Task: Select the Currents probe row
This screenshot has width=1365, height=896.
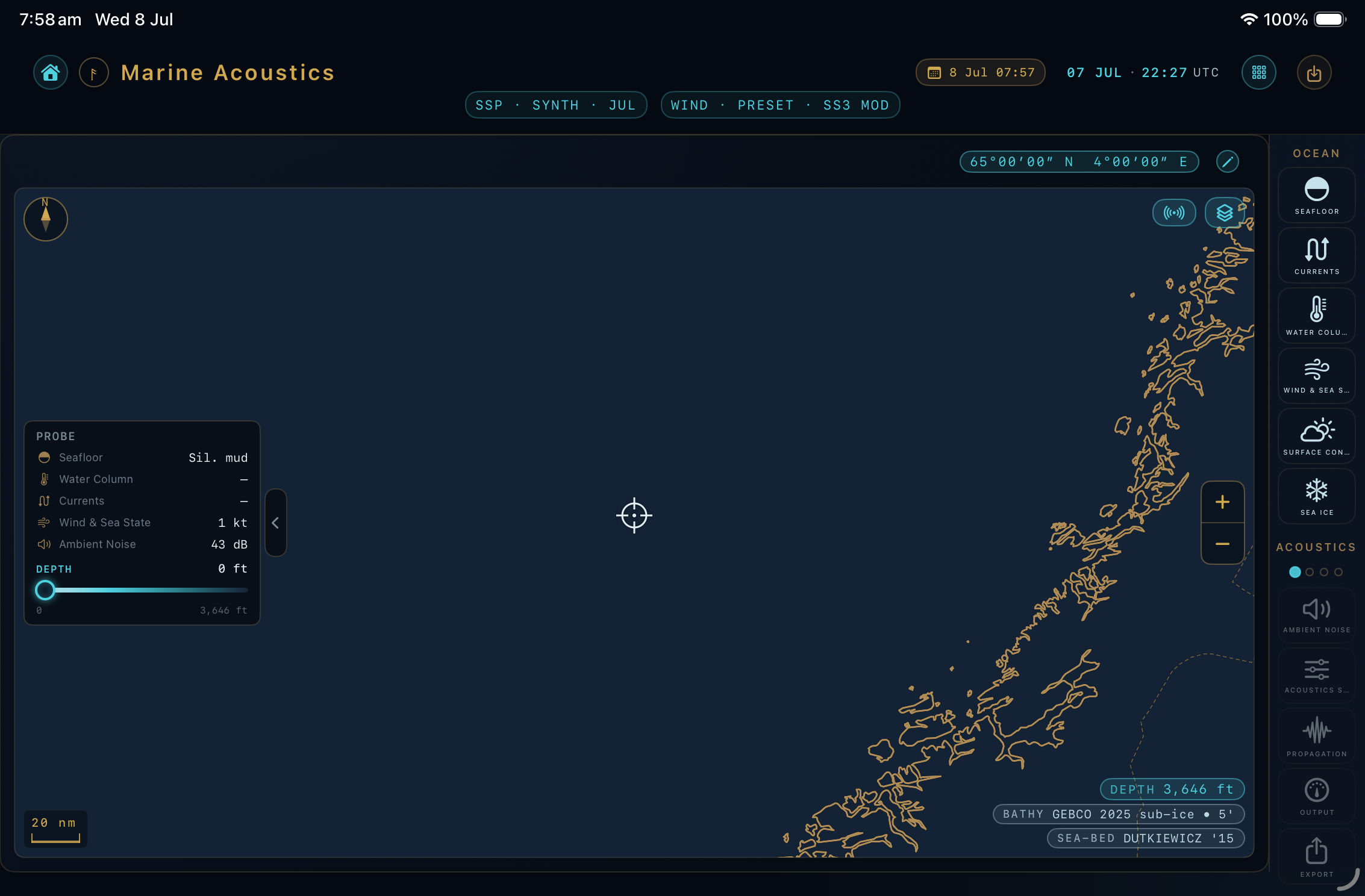Action: (142, 501)
